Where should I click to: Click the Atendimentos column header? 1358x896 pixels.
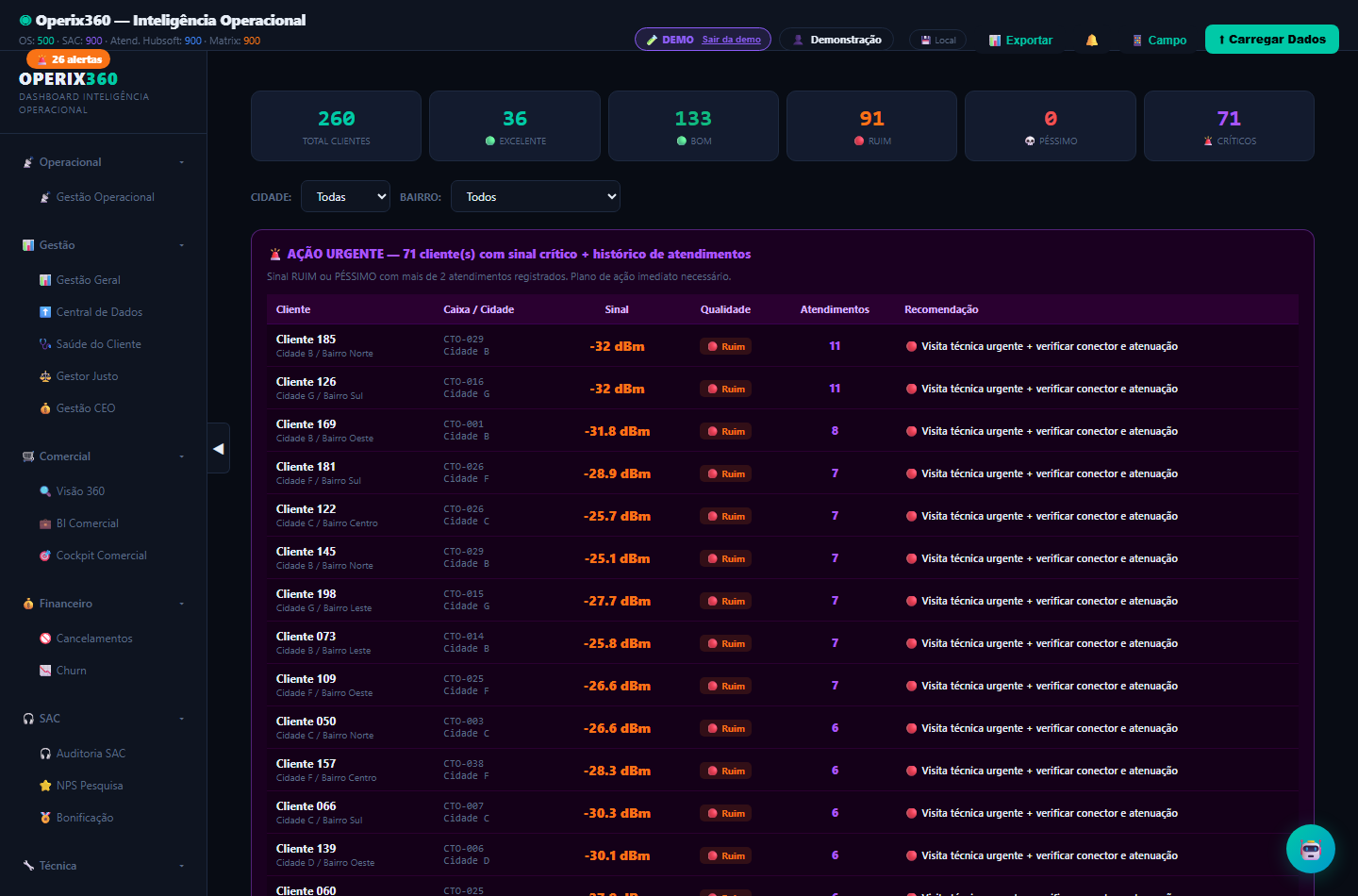point(835,309)
